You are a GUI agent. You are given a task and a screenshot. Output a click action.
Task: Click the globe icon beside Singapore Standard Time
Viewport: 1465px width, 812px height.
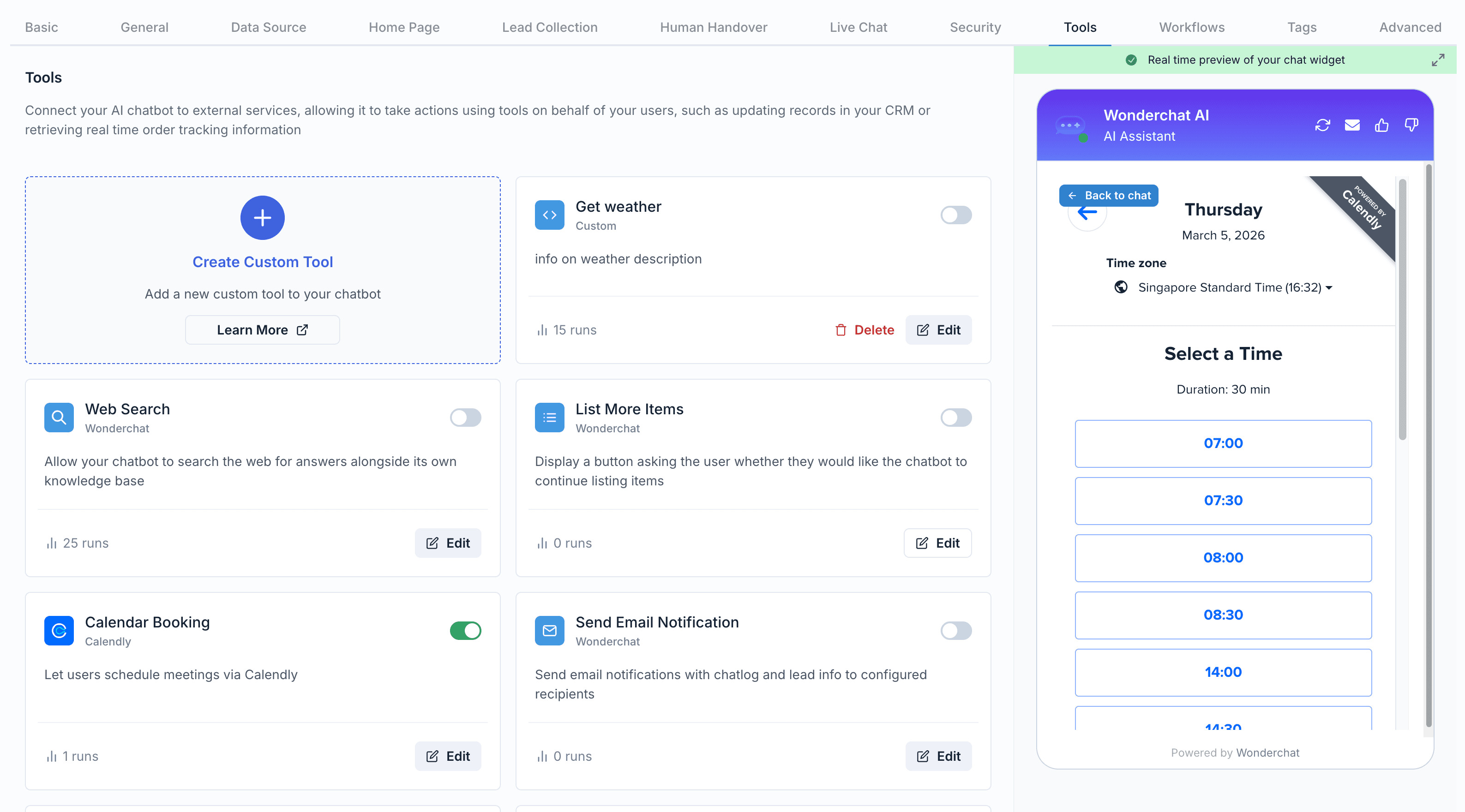tap(1121, 287)
